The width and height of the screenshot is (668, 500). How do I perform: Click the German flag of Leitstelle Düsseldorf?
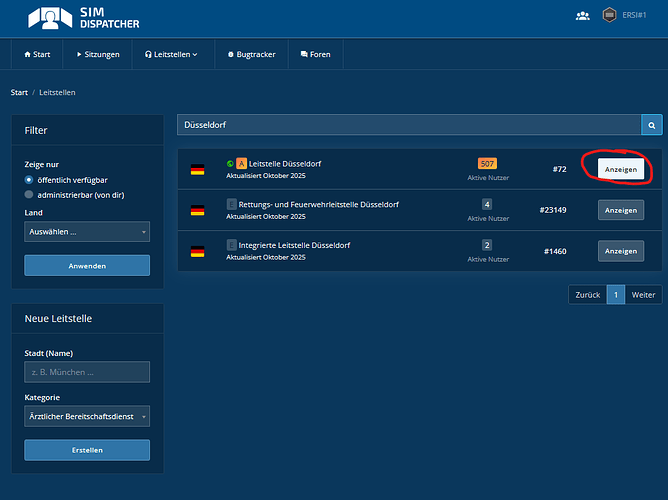pos(198,170)
